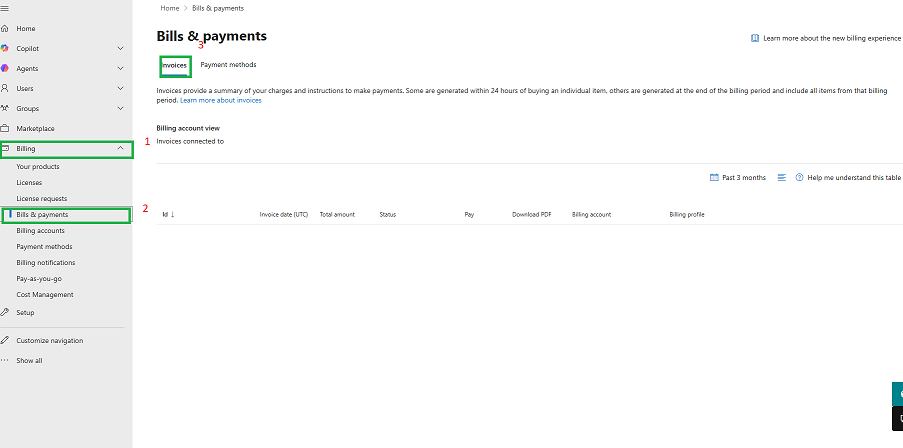The image size is (903, 448).
Task: Open Payment methods in sidebar
Action: (x=44, y=246)
